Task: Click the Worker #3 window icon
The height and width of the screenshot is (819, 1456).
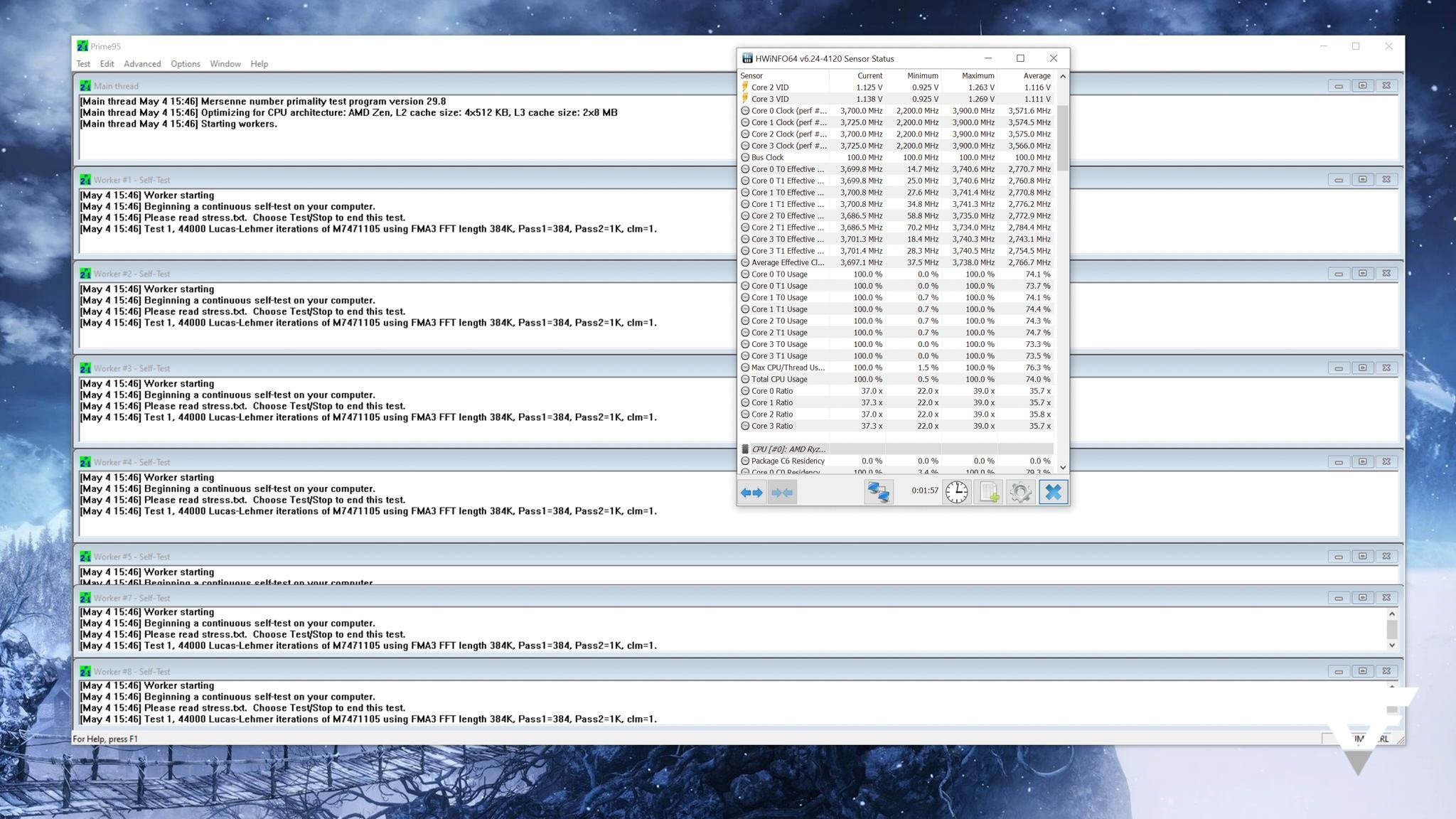Action: pos(85,368)
